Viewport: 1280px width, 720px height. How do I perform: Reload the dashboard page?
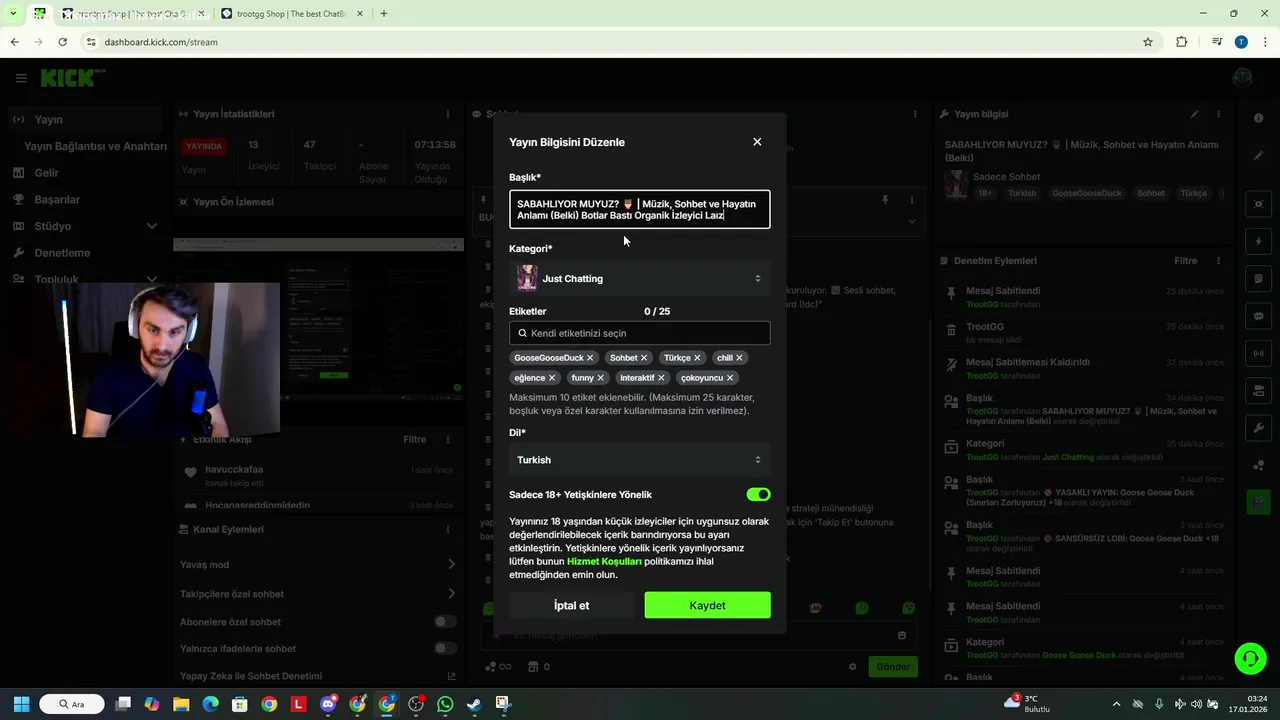(x=62, y=42)
